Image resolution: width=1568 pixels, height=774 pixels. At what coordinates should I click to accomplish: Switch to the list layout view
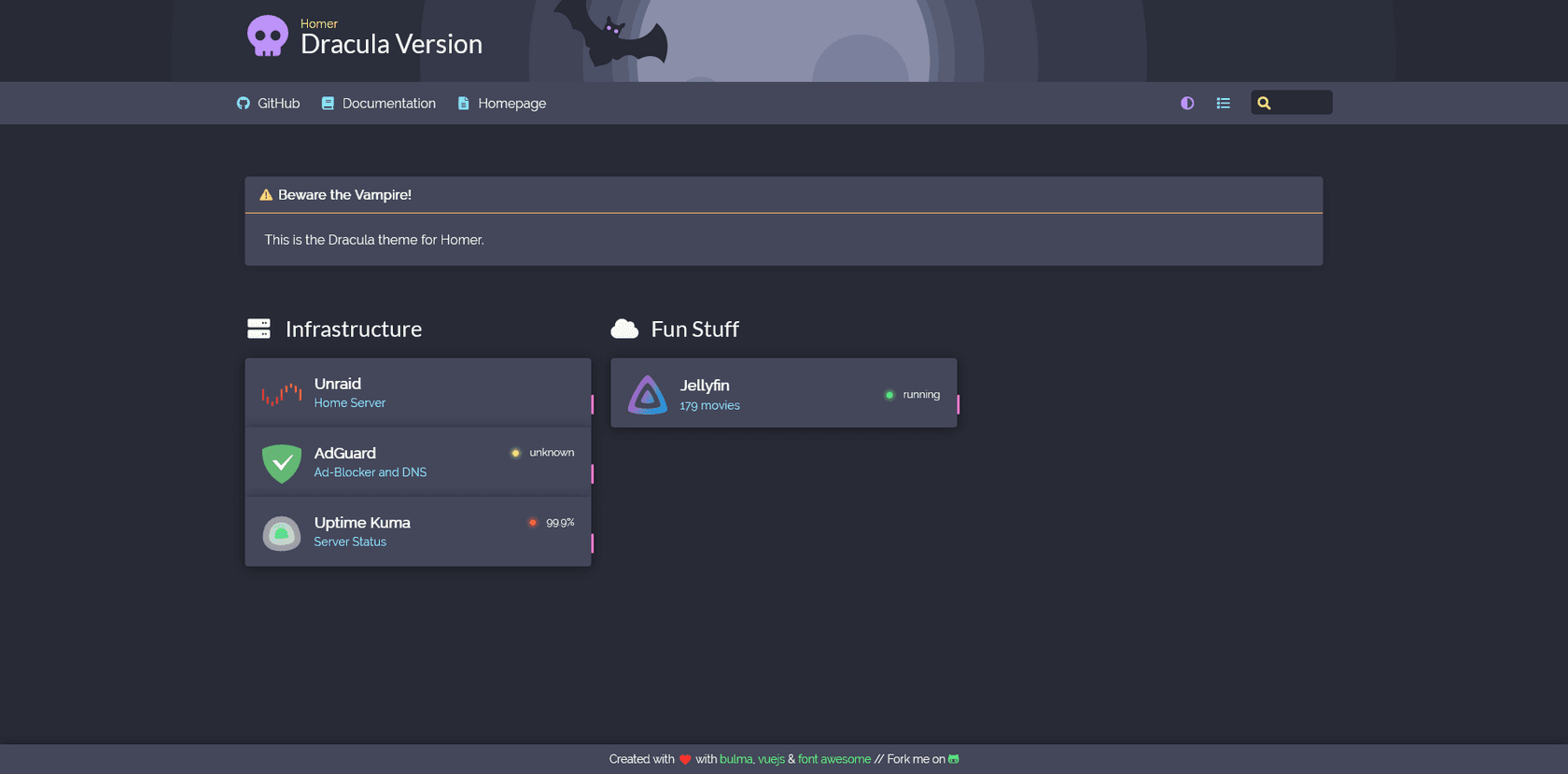pos(1224,104)
